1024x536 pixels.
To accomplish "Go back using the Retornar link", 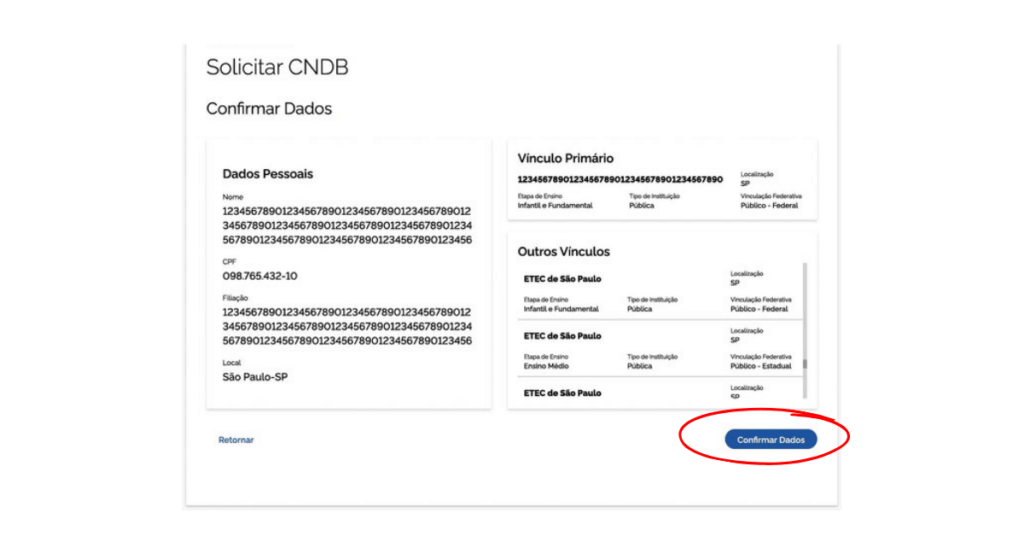I will [x=236, y=440].
